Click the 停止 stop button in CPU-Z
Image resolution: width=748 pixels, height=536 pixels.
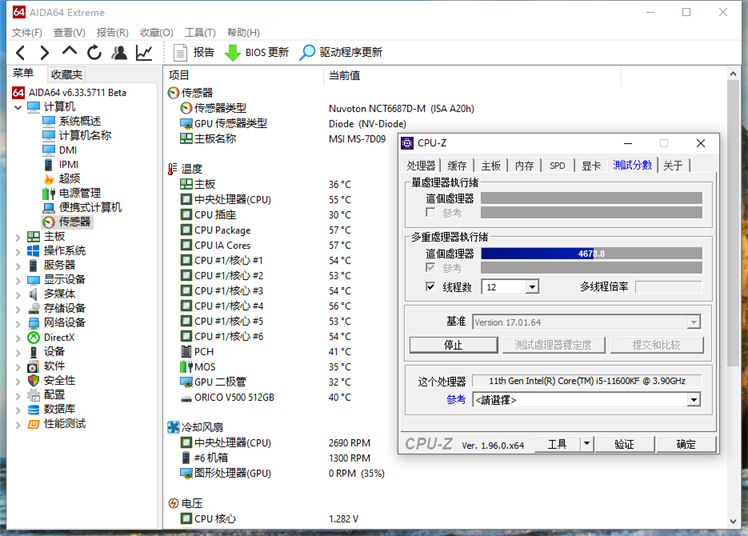tap(453, 345)
